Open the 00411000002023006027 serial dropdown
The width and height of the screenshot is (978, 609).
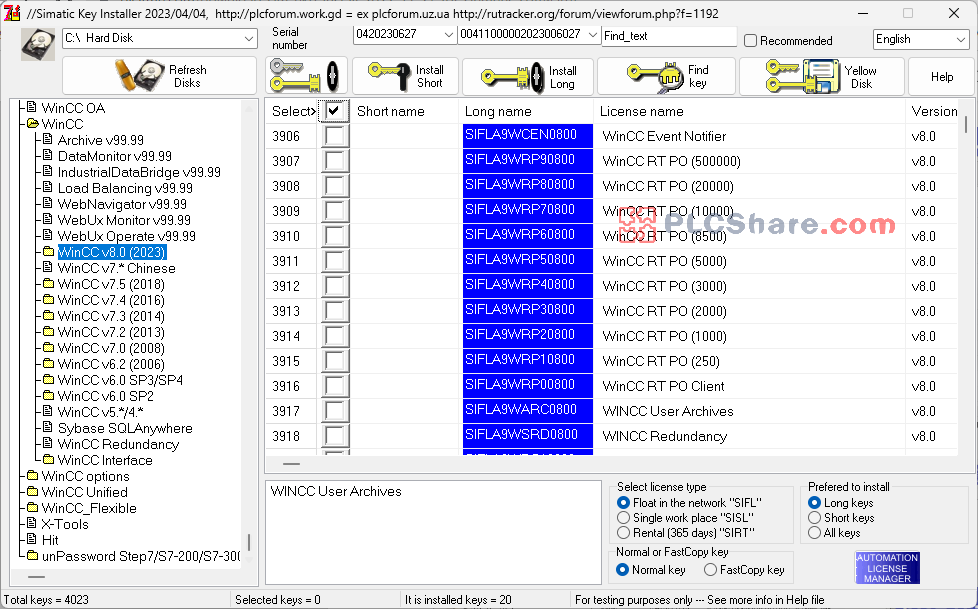[x=593, y=35]
